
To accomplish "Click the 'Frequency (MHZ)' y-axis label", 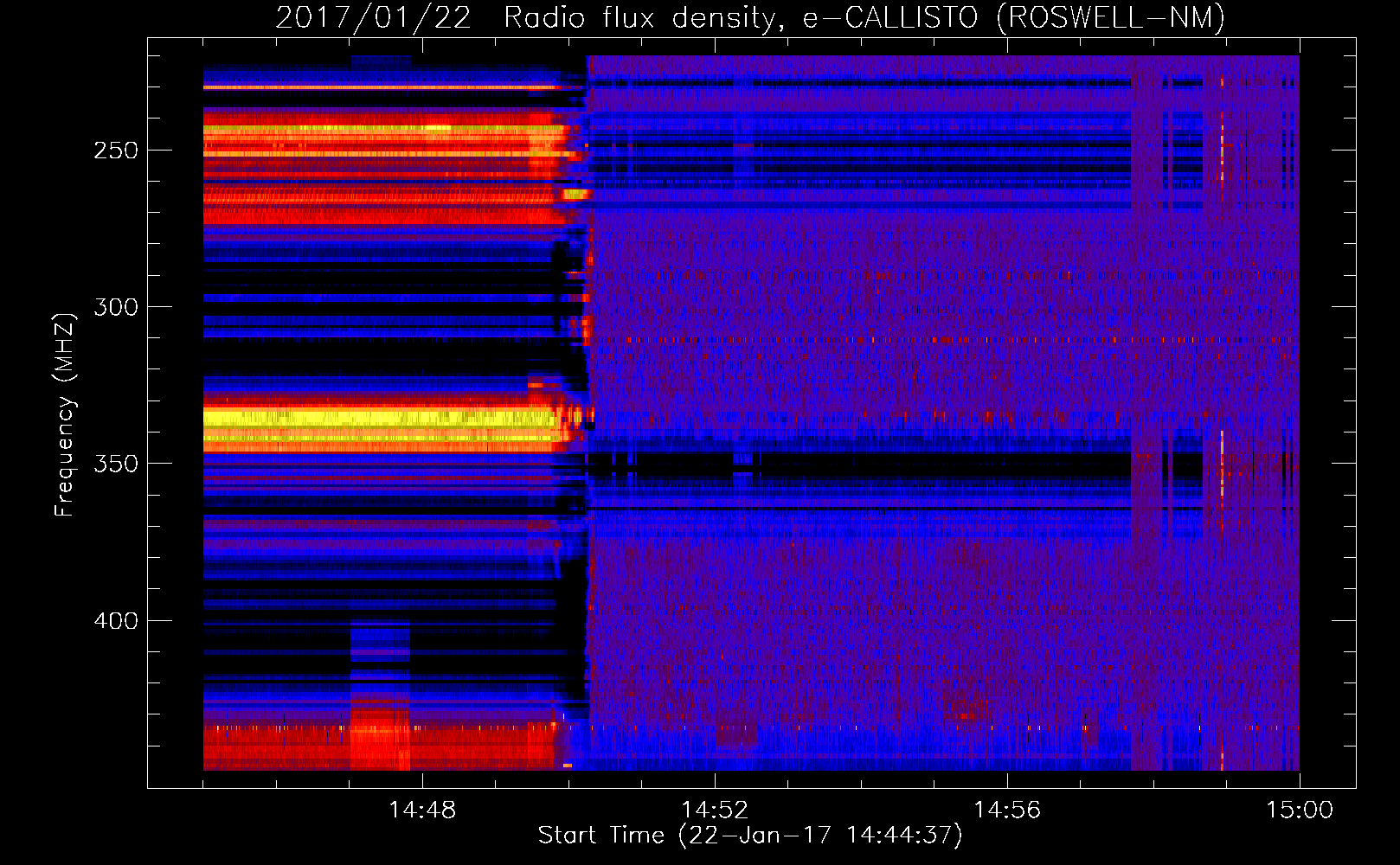I will [65, 414].
